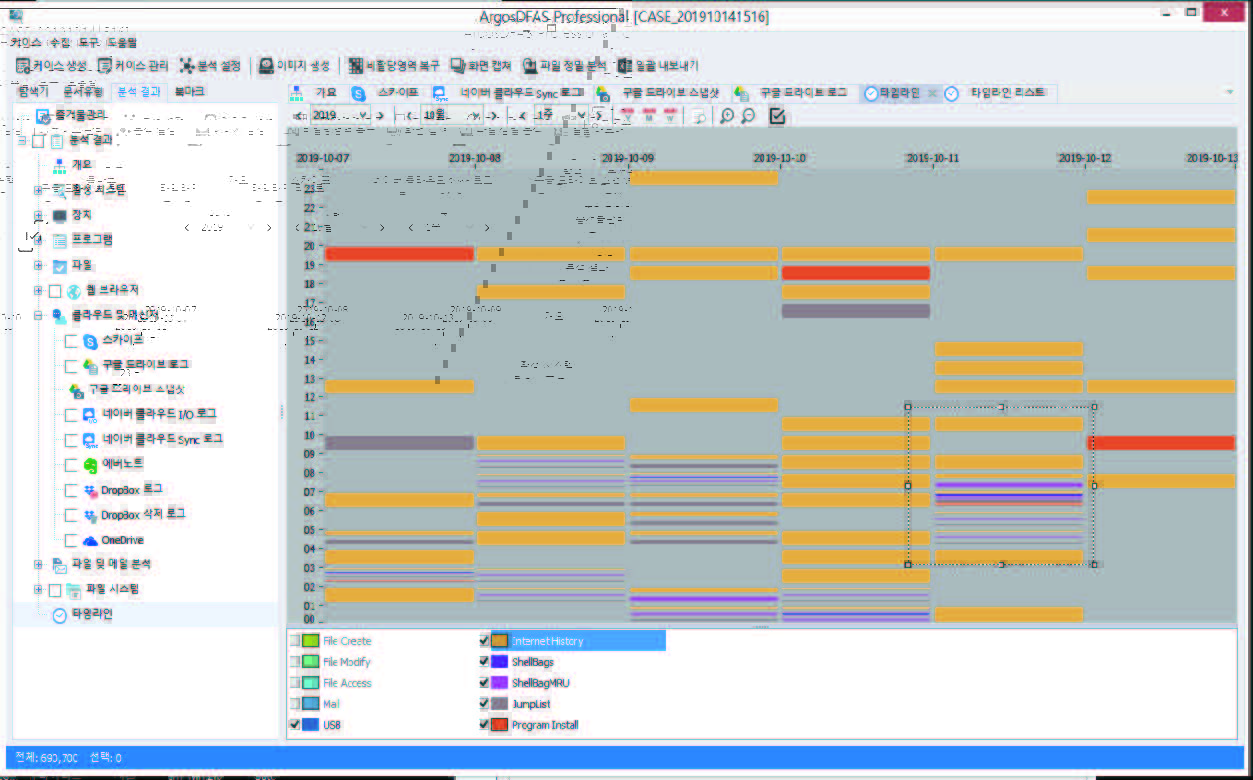Check the 구글 드라이브 로그 checkbox
1253x780 pixels.
71,366
